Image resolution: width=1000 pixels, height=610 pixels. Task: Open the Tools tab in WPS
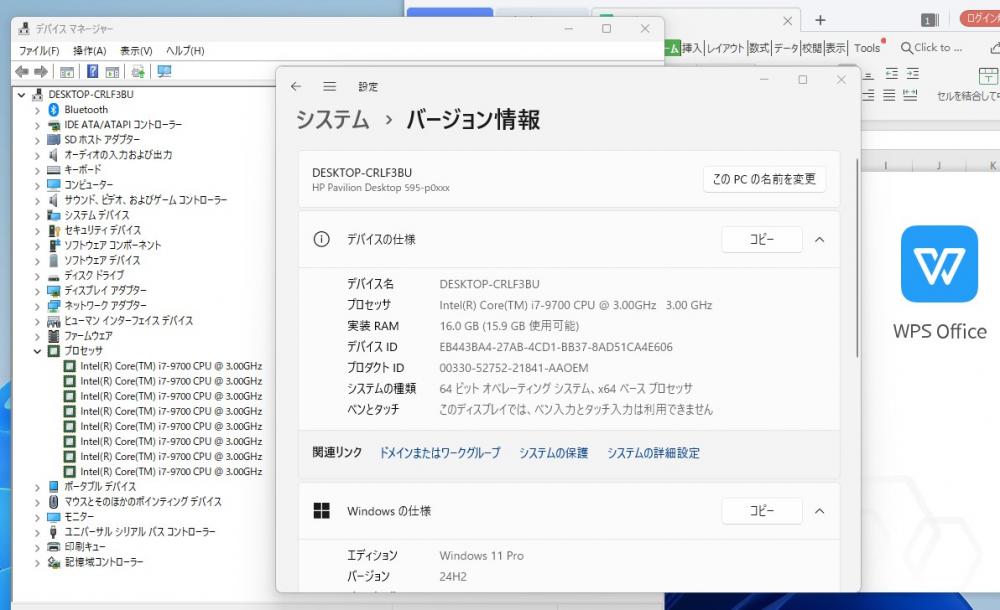click(867, 48)
